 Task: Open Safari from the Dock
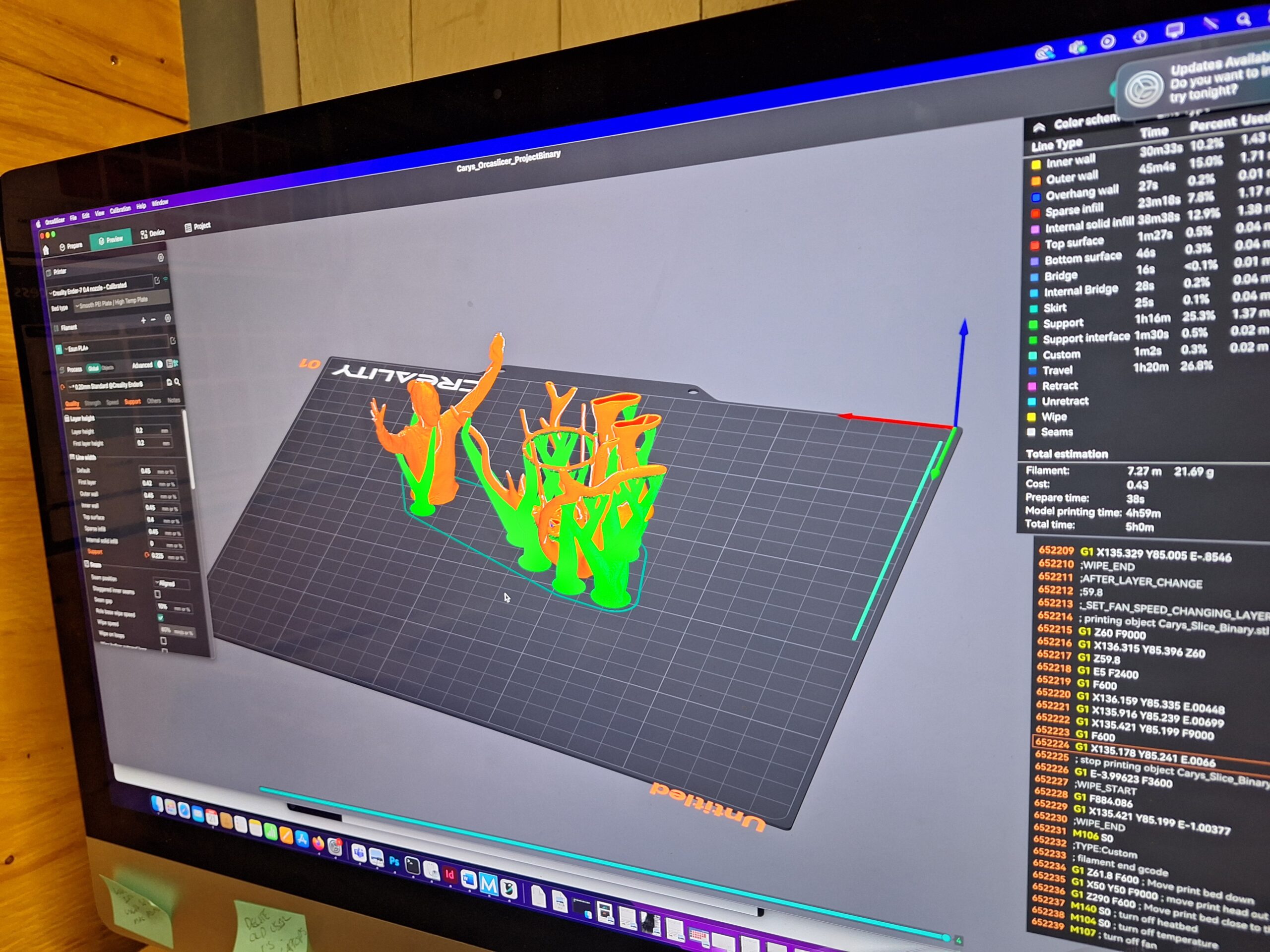(x=184, y=810)
